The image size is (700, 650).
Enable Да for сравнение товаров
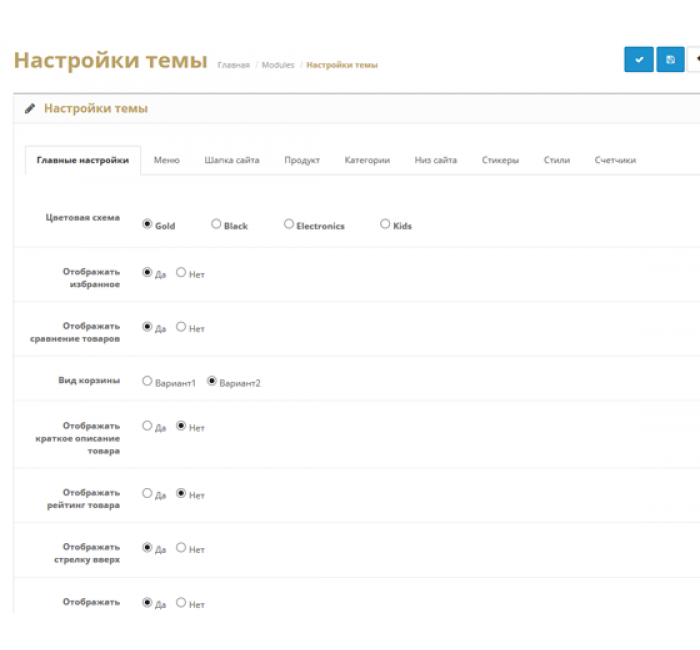point(147,326)
